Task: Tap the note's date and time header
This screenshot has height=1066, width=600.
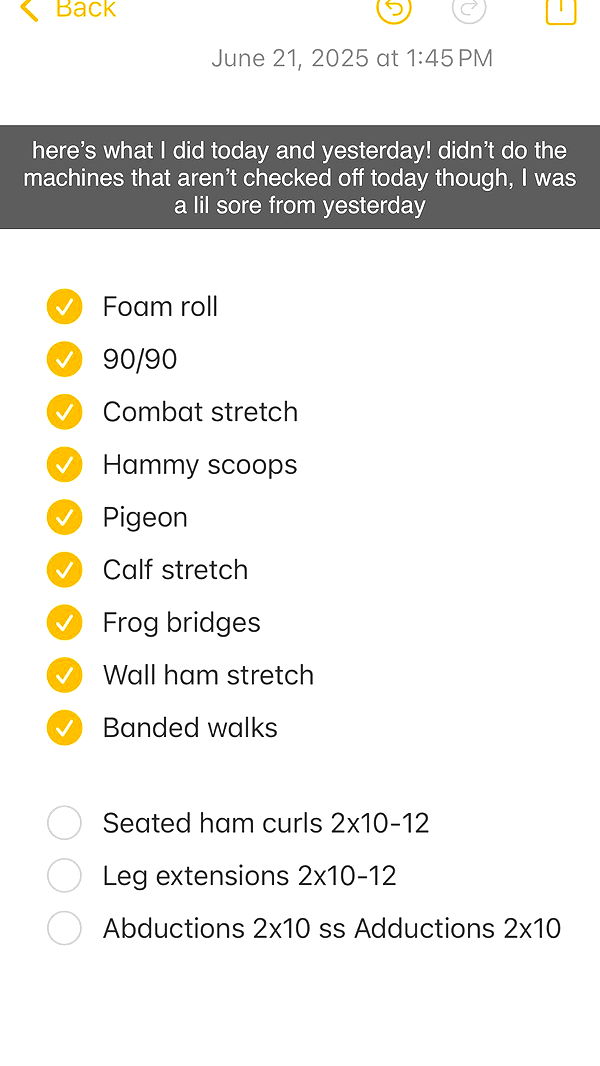Action: pyautogui.click(x=352, y=58)
